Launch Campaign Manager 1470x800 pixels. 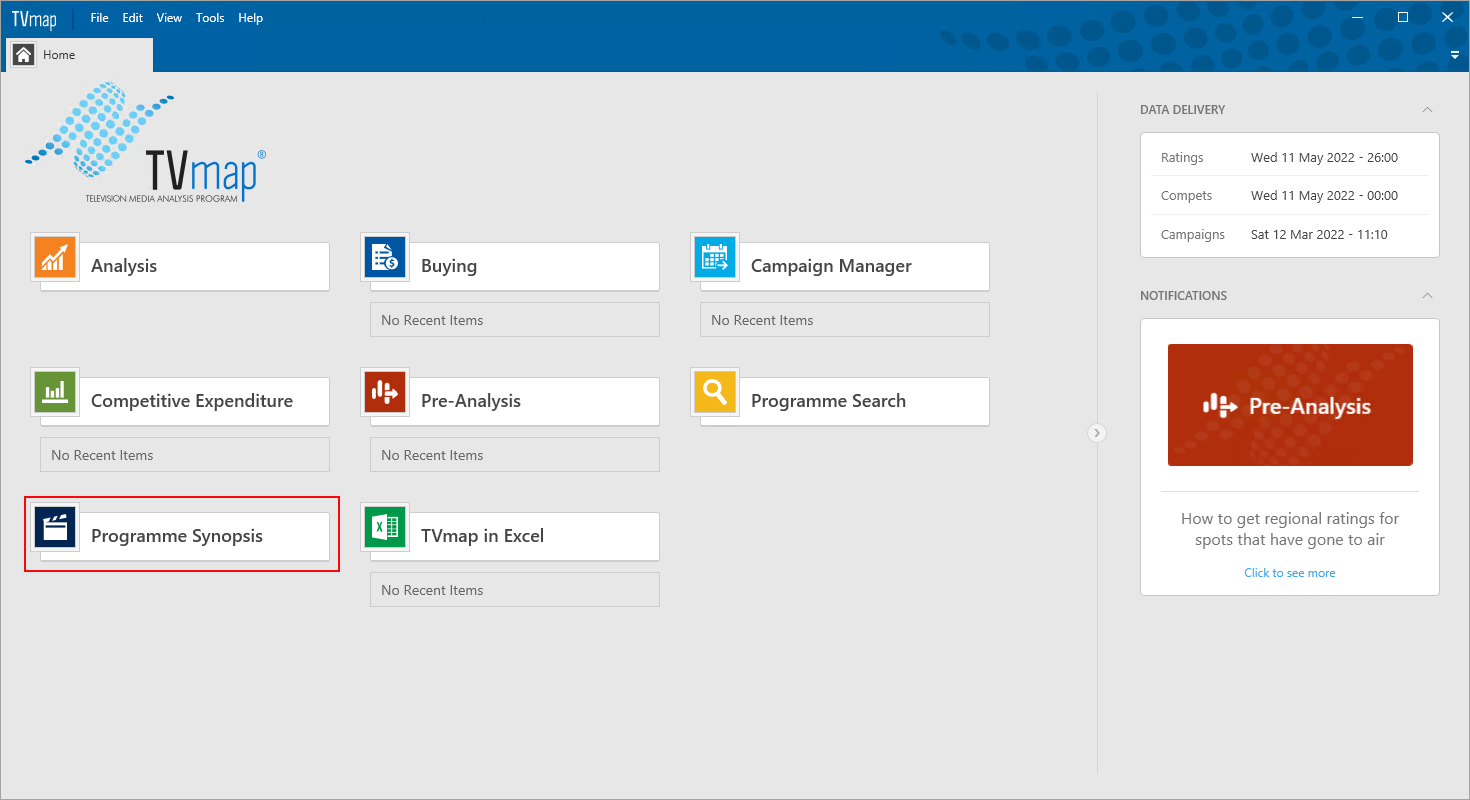(845, 266)
